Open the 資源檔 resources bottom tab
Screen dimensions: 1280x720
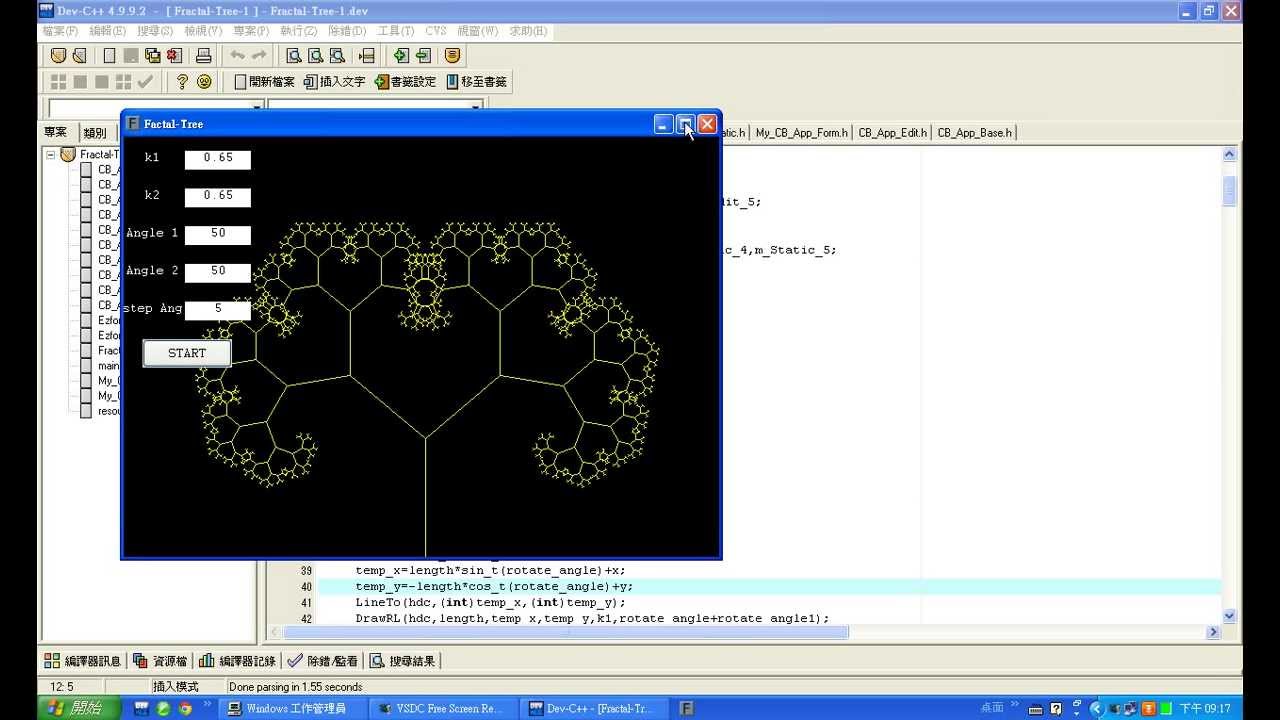160,661
